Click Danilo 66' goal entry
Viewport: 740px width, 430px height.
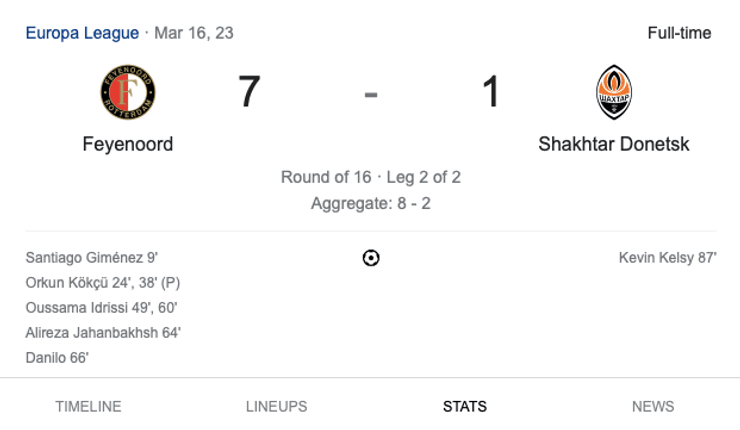click(x=57, y=358)
